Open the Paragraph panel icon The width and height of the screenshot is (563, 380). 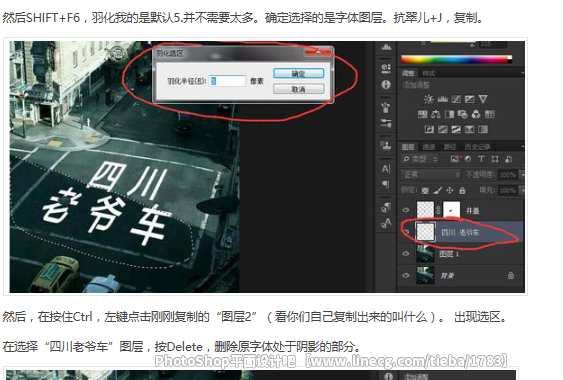386,184
